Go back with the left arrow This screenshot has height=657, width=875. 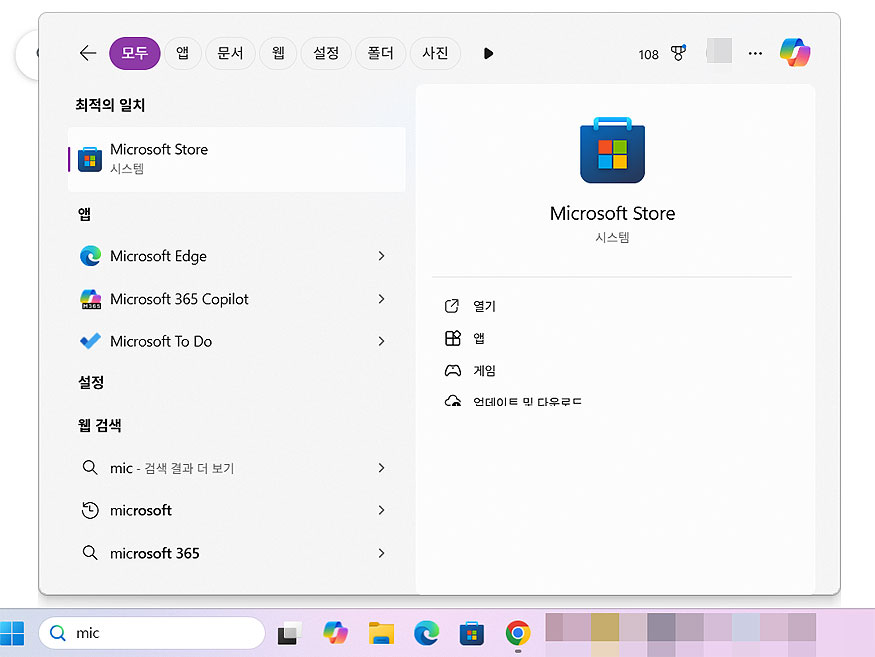coord(88,53)
